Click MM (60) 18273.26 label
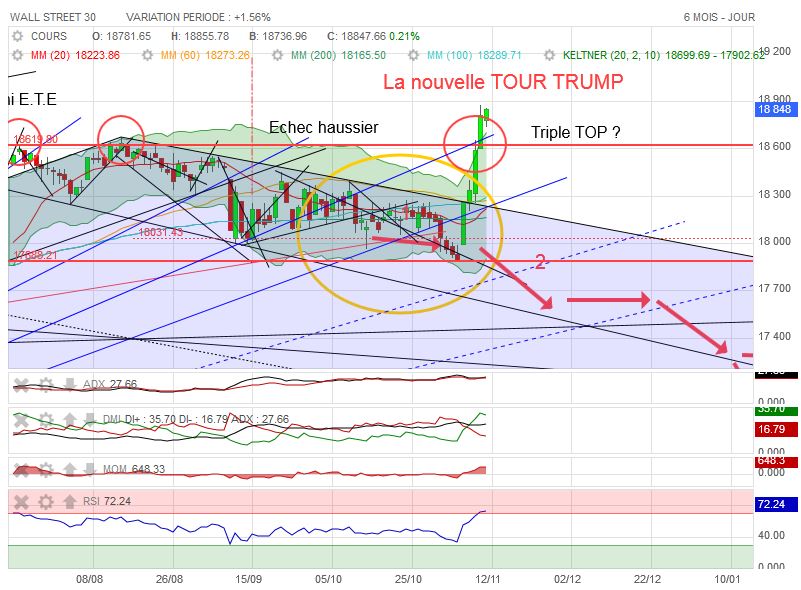The height and width of the screenshot is (590, 801). click(205, 55)
